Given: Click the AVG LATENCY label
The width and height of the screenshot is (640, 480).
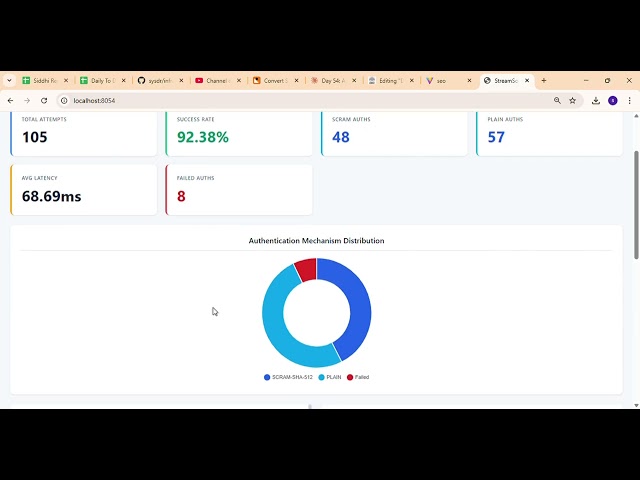Looking at the screenshot, I should (40, 178).
